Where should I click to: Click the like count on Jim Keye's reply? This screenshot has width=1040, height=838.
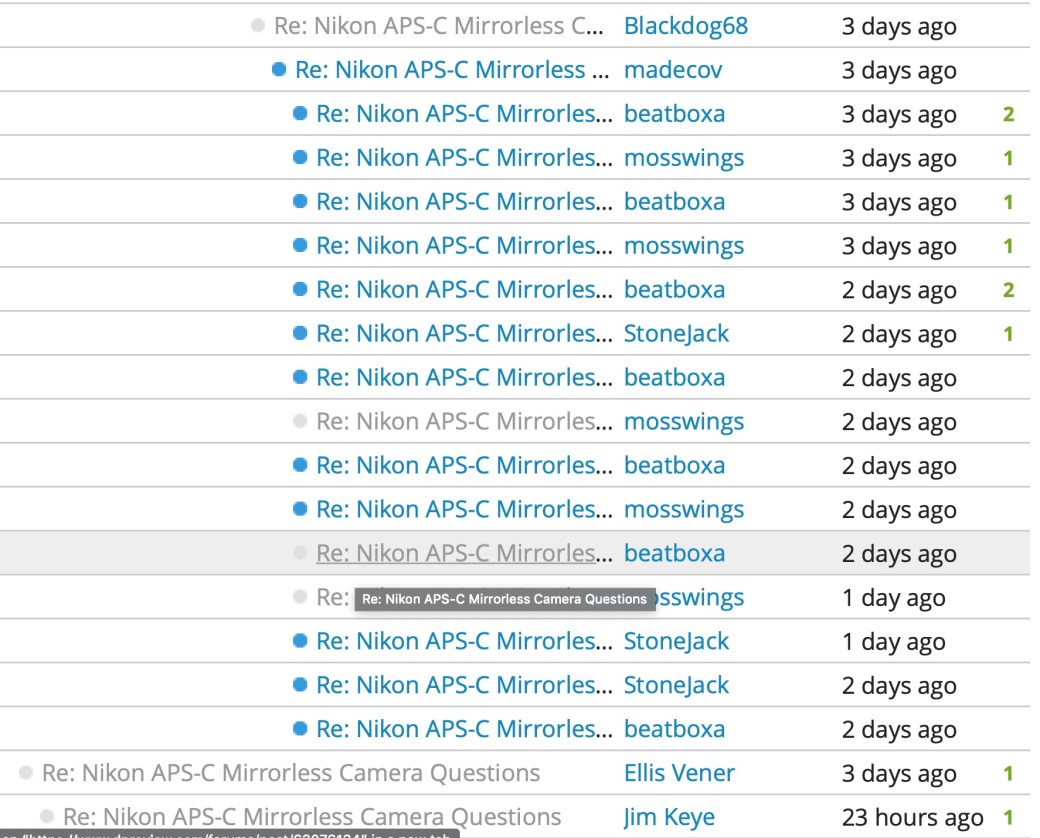pos(1008,817)
